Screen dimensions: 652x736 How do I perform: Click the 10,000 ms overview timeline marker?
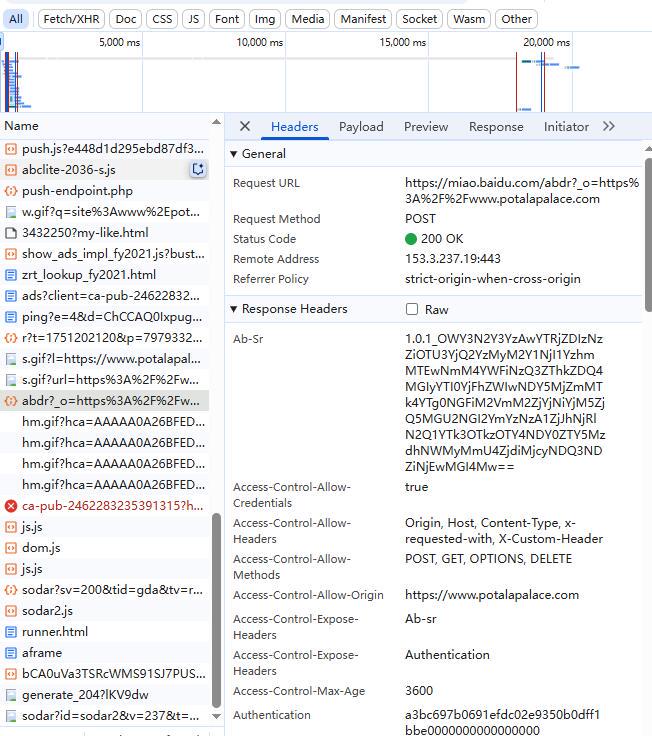click(x=260, y=42)
